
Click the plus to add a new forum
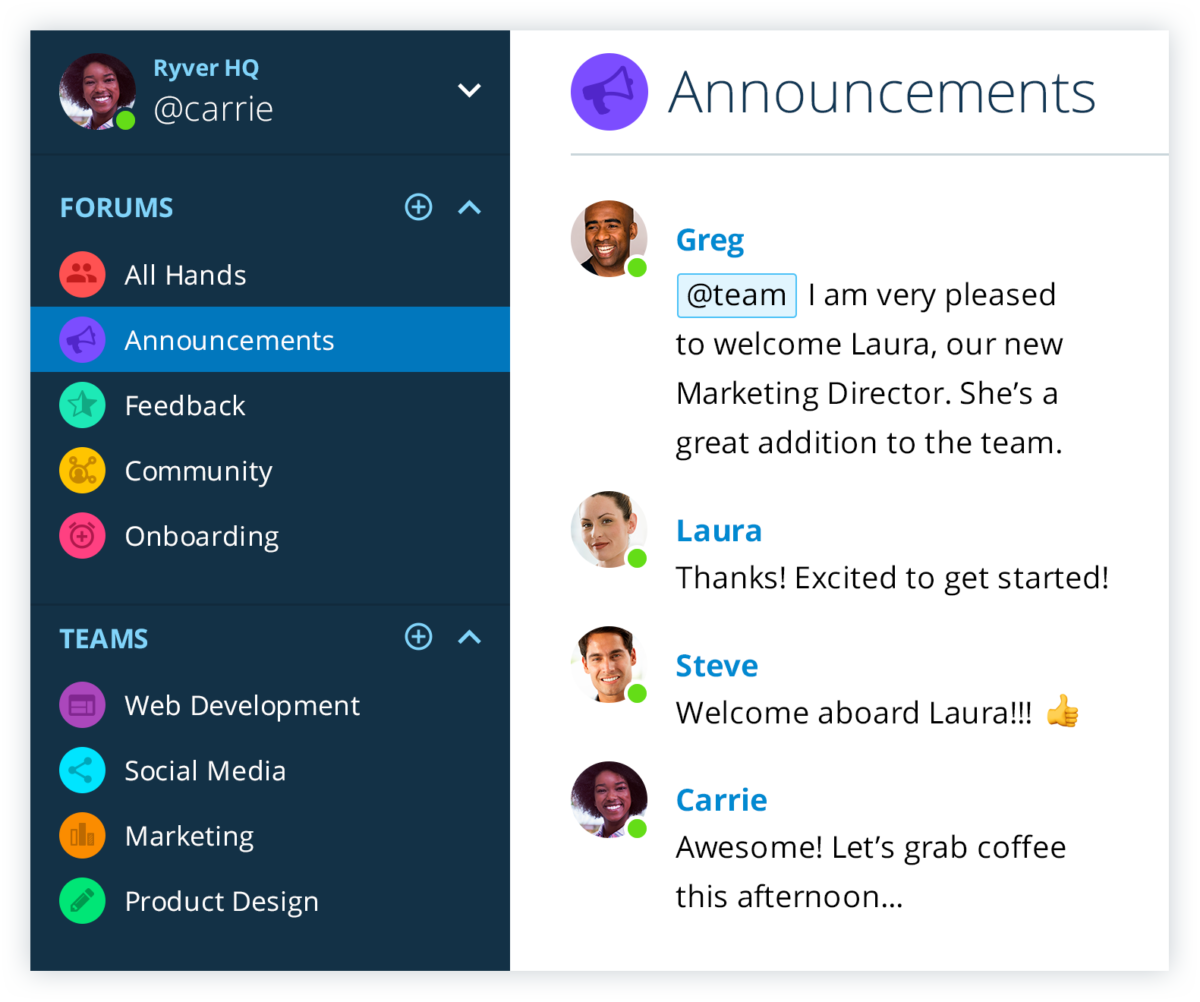pyautogui.click(x=418, y=207)
